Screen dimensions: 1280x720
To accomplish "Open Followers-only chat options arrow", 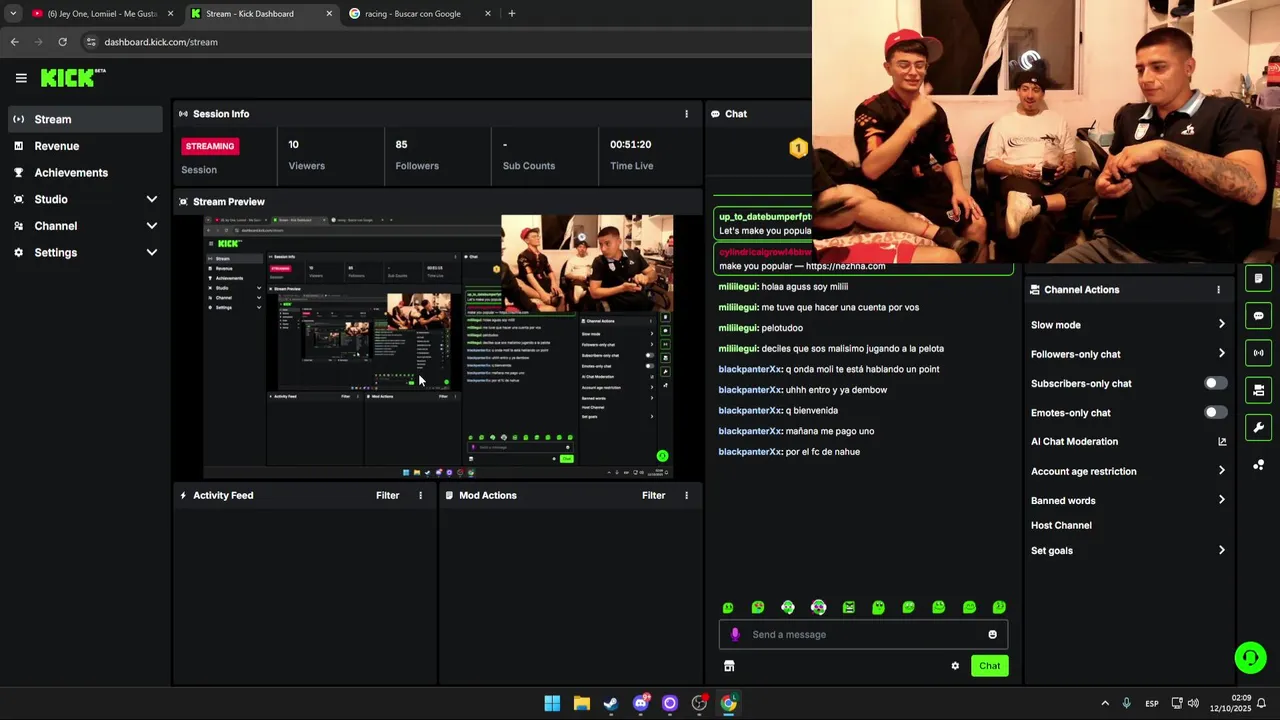I will click(x=1221, y=353).
